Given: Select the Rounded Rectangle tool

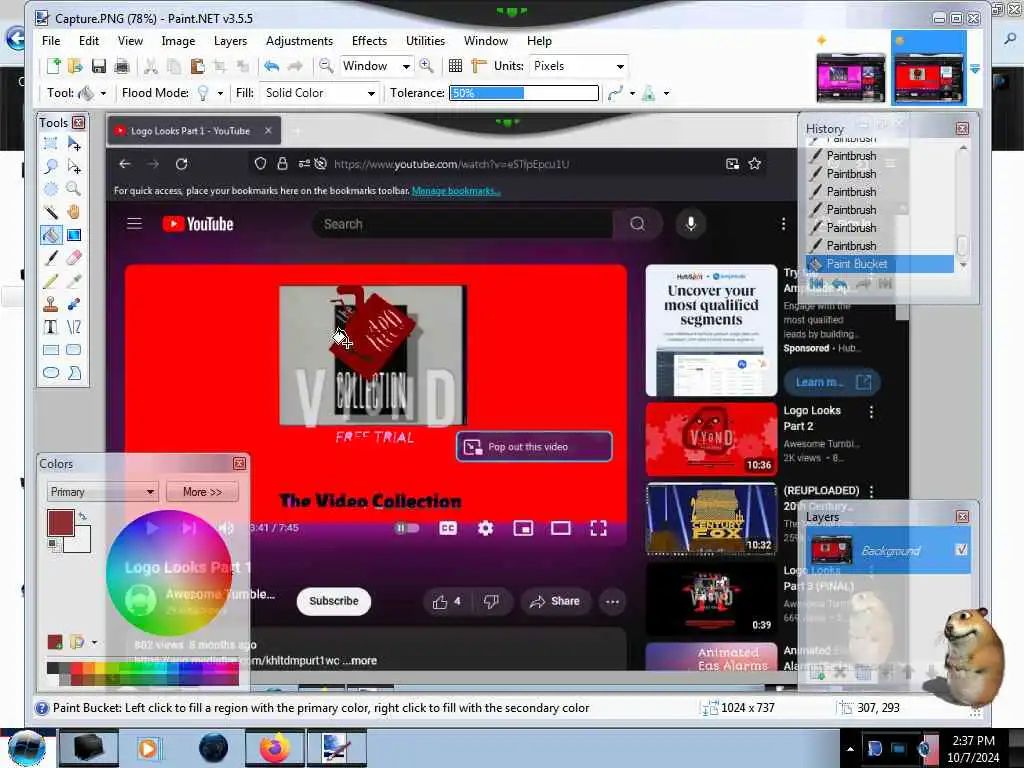Looking at the screenshot, I should [x=74, y=350].
